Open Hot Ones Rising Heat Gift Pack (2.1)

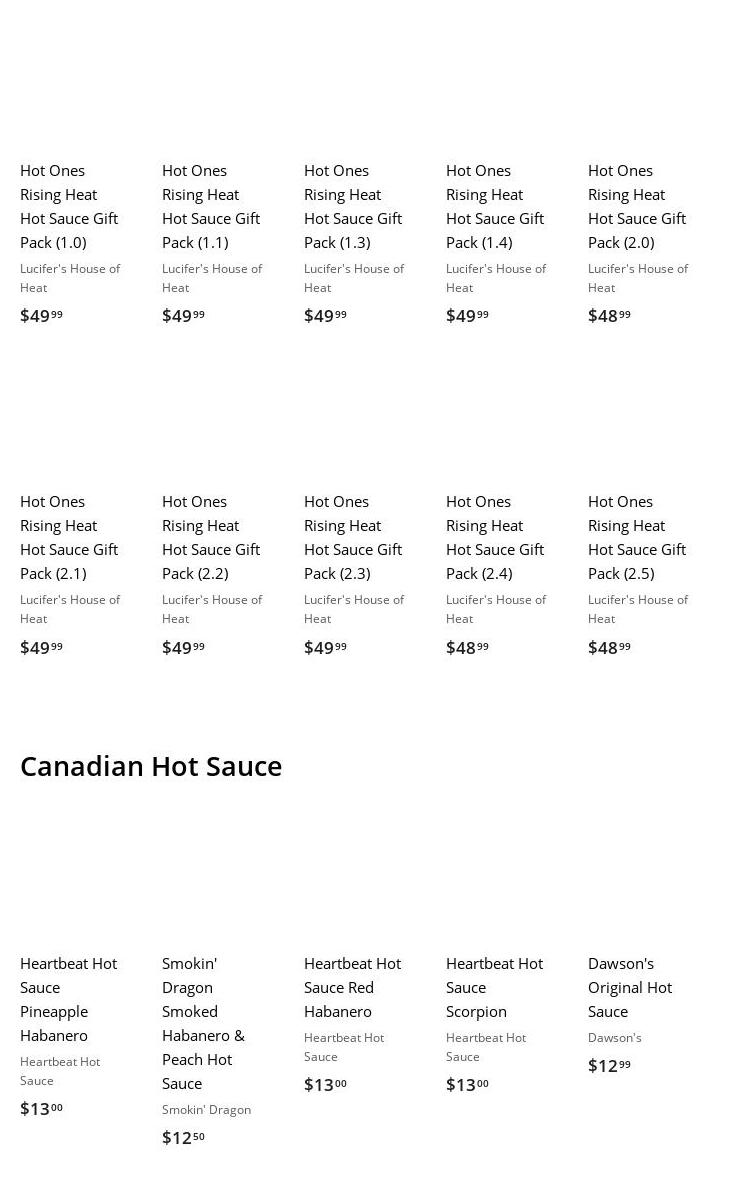(69, 537)
